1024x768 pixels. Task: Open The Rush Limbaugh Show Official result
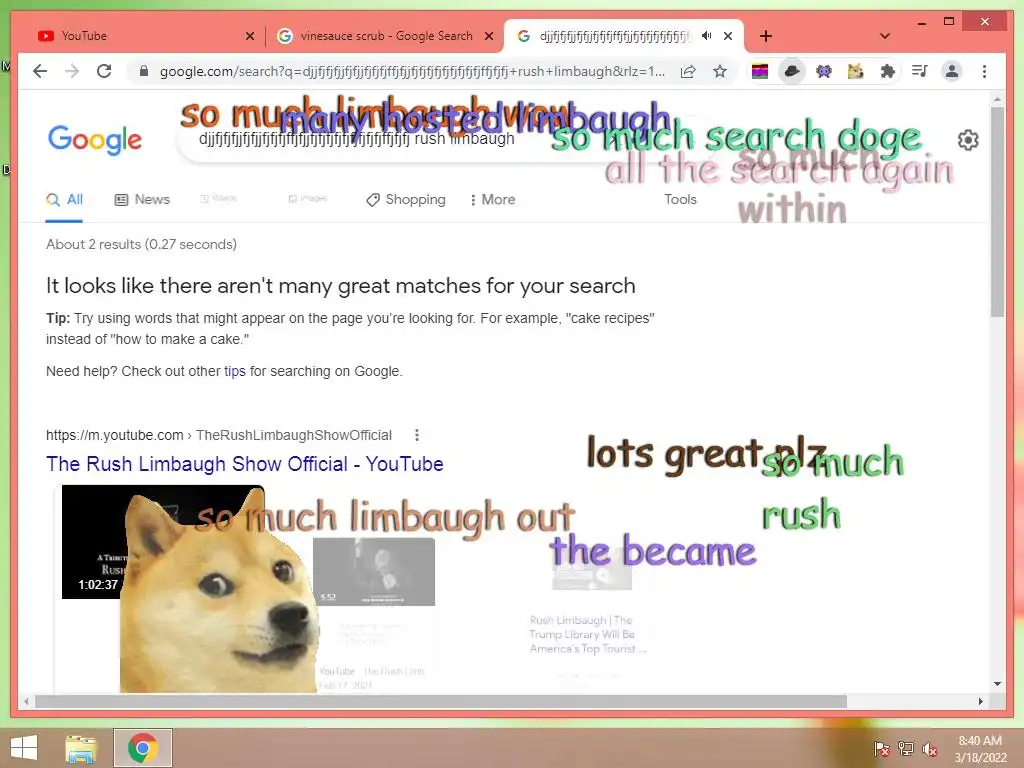(245, 464)
